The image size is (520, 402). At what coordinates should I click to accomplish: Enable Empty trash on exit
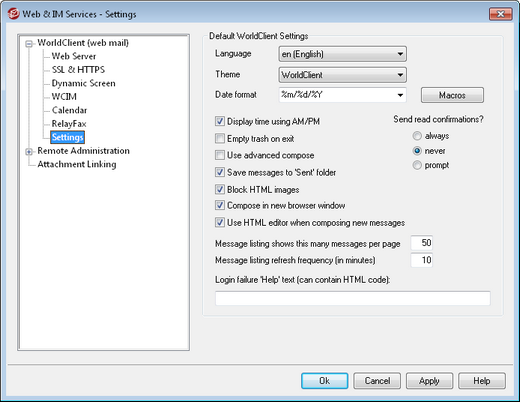pos(220,138)
